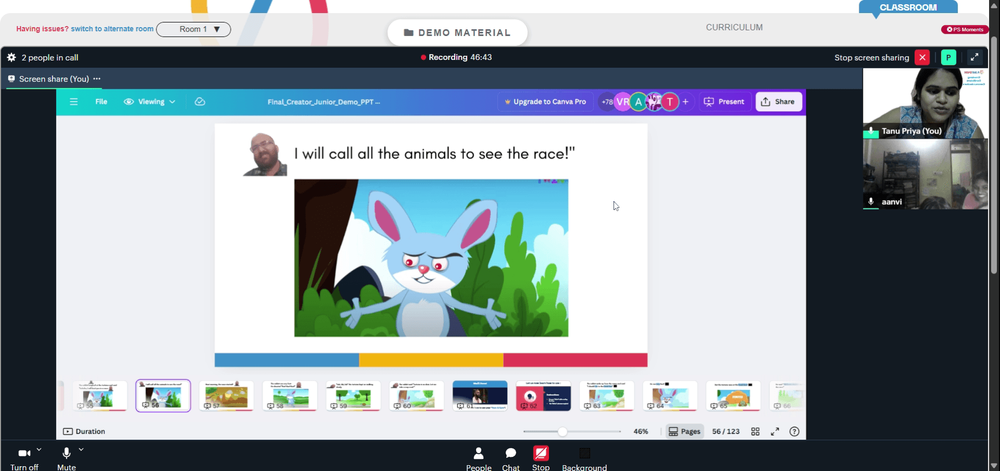This screenshot has width=1000, height=471.
Task: Check the cloud save status icon
Action: coord(200,102)
